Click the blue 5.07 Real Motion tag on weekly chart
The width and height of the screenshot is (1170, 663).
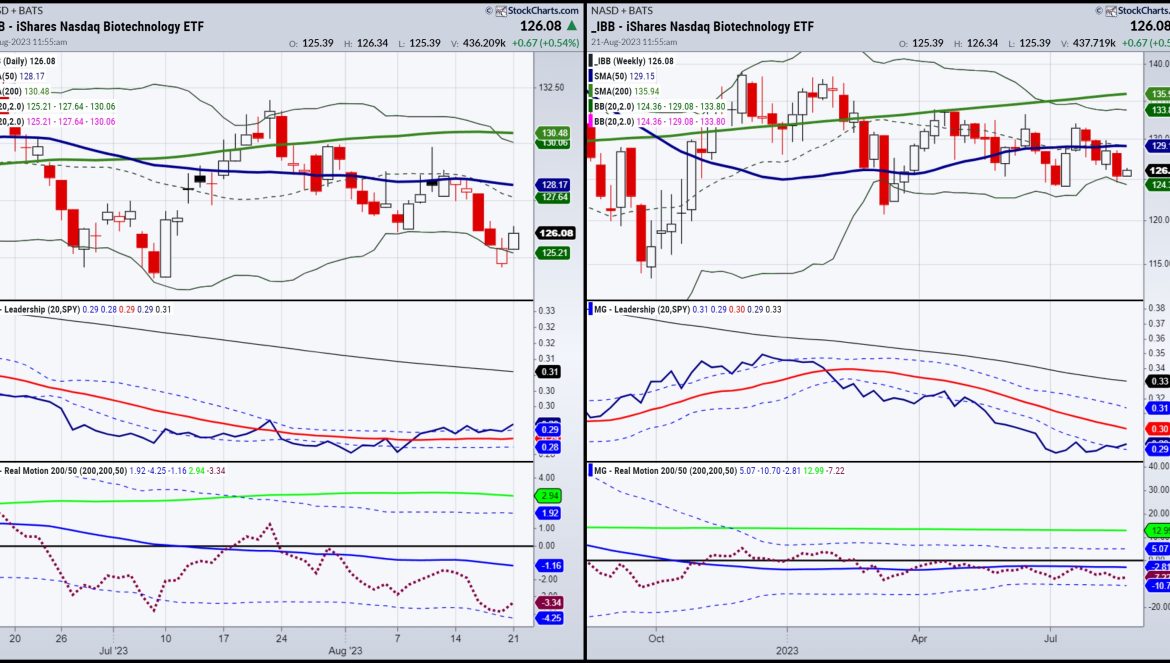1158,548
